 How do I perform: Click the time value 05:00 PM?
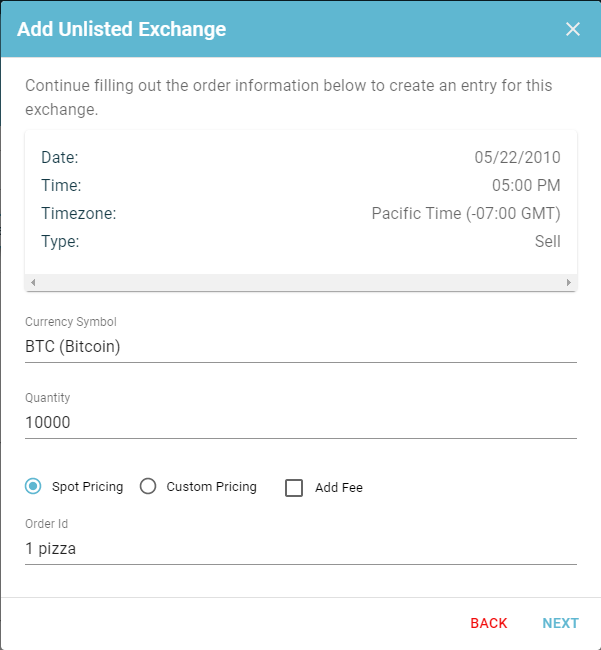coord(526,185)
